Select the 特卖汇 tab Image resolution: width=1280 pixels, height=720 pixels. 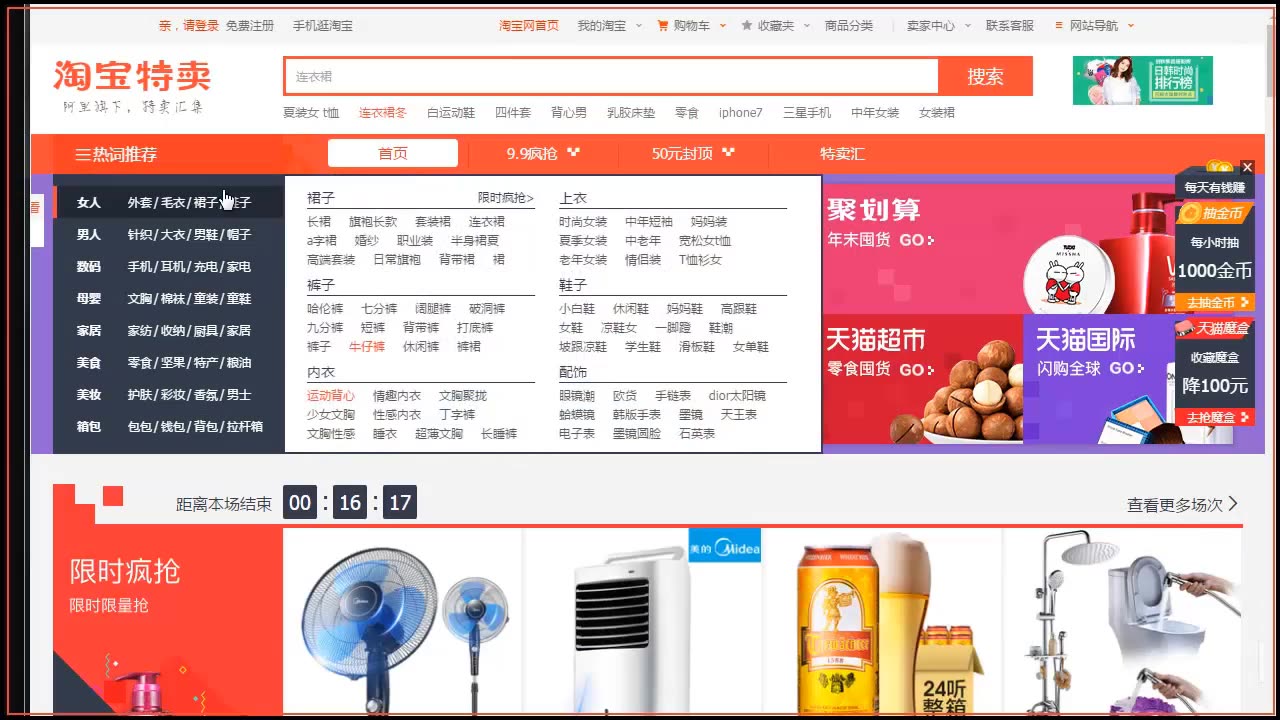842,153
